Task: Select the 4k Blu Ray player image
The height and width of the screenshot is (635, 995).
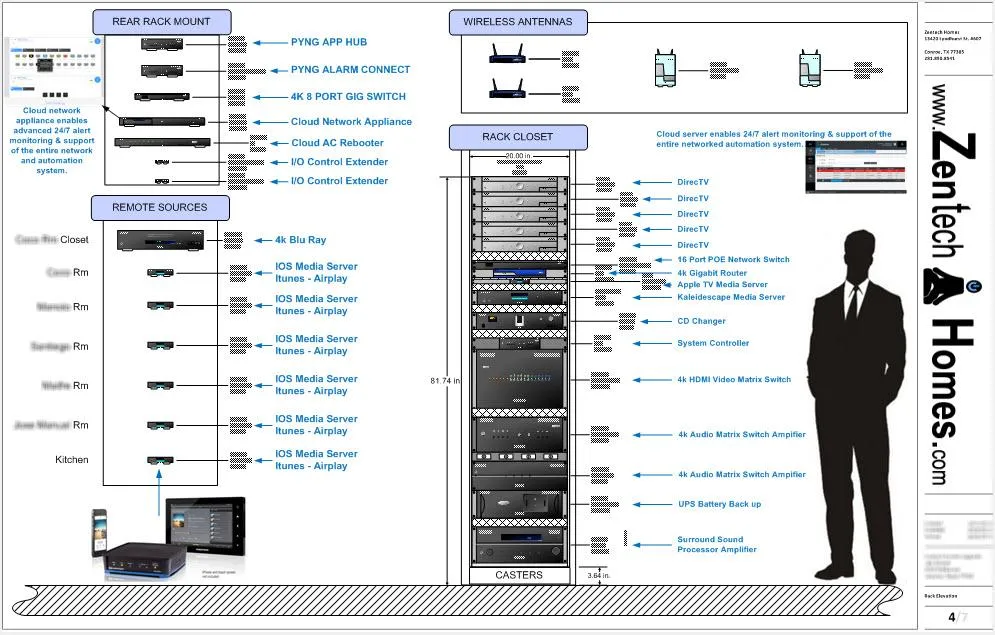Action: point(160,240)
